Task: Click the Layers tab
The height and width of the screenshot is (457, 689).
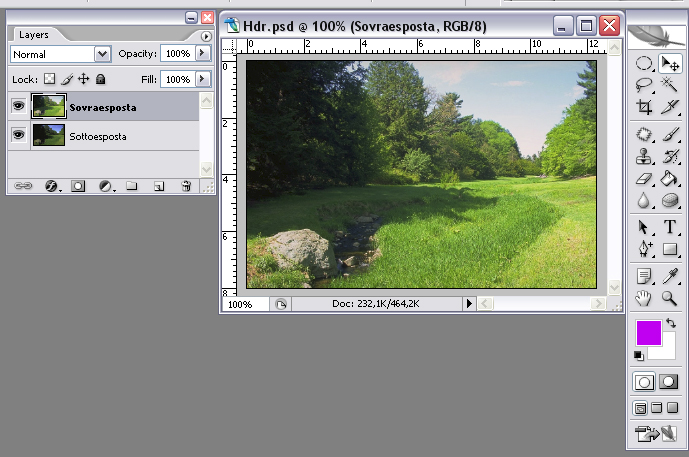Action: click(x=34, y=35)
